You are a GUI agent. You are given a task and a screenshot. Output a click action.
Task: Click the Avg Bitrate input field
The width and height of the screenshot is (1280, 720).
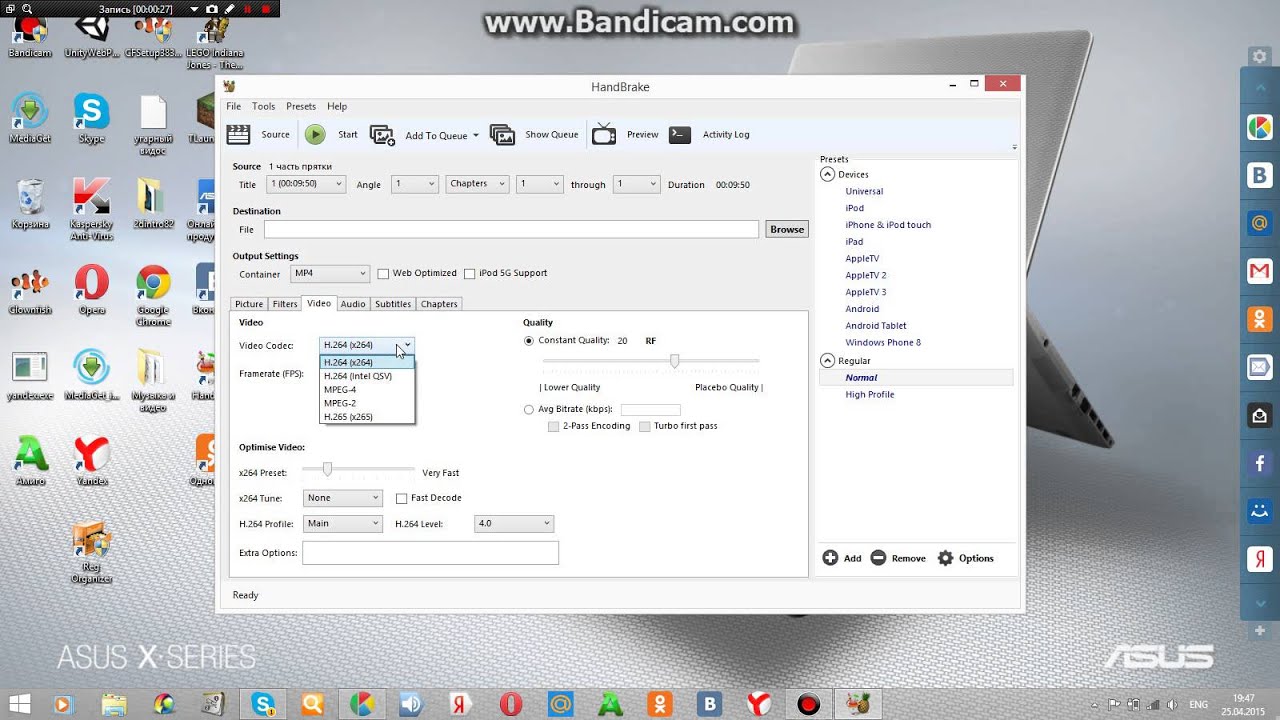point(650,409)
